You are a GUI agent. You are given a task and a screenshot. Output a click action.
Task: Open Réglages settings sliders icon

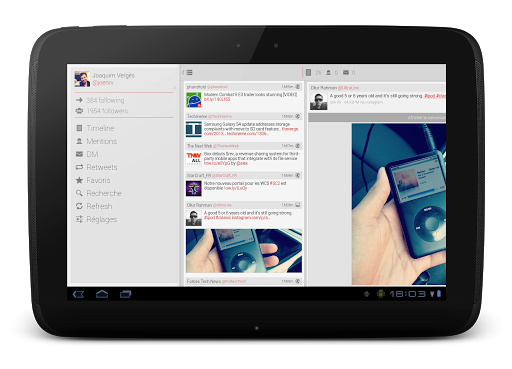pyautogui.click(x=79, y=219)
